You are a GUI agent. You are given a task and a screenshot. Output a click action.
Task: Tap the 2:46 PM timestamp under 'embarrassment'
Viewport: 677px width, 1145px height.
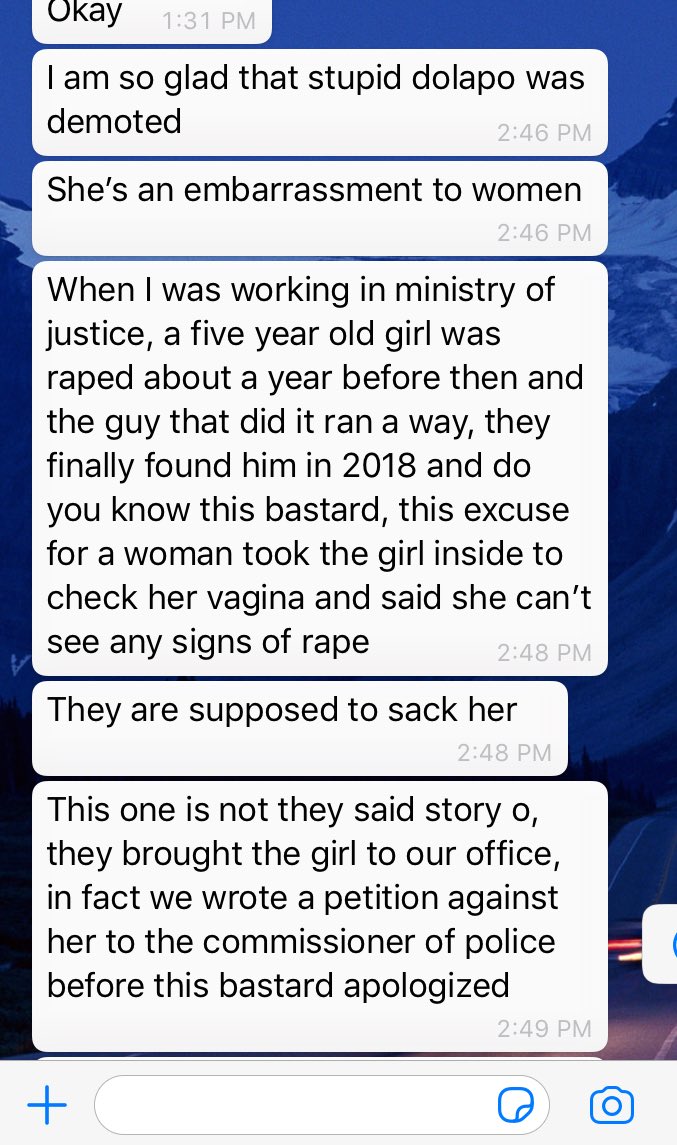544,232
